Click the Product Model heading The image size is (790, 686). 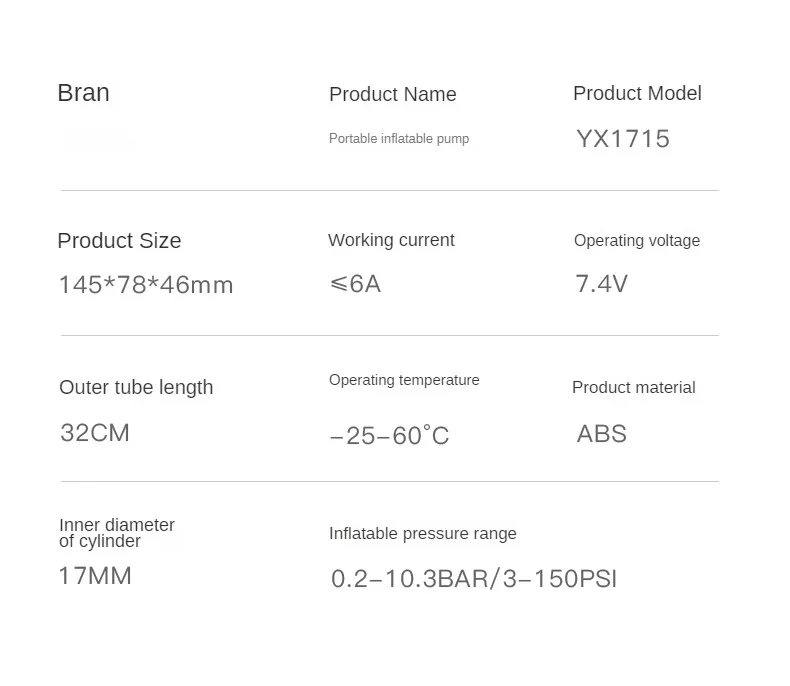pyautogui.click(x=637, y=94)
